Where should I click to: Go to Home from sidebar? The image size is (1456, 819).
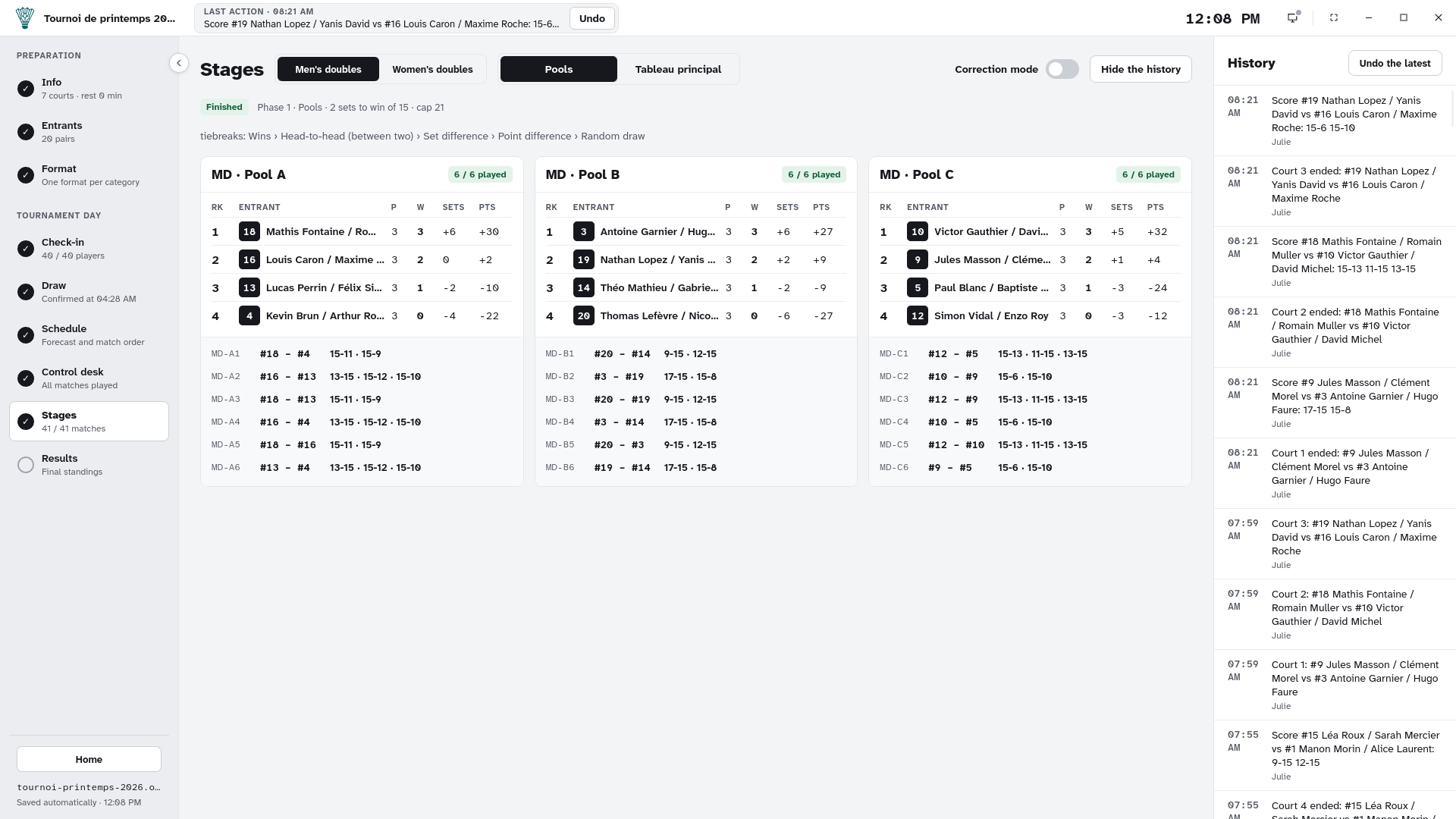coord(89,759)
